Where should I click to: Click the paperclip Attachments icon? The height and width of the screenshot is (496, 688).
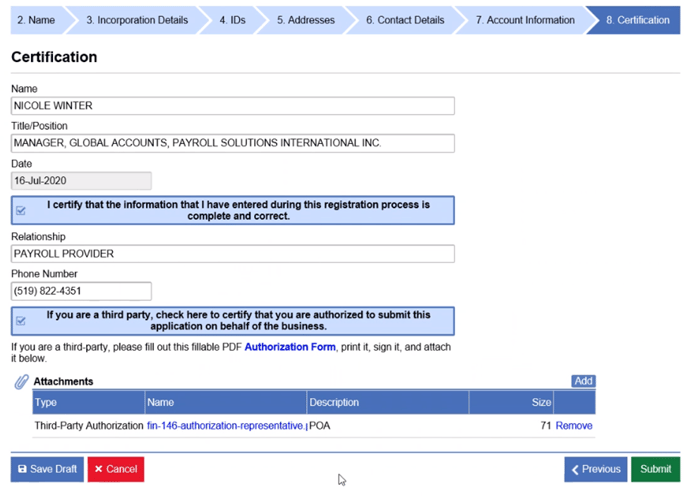click(x=21, y=382)
